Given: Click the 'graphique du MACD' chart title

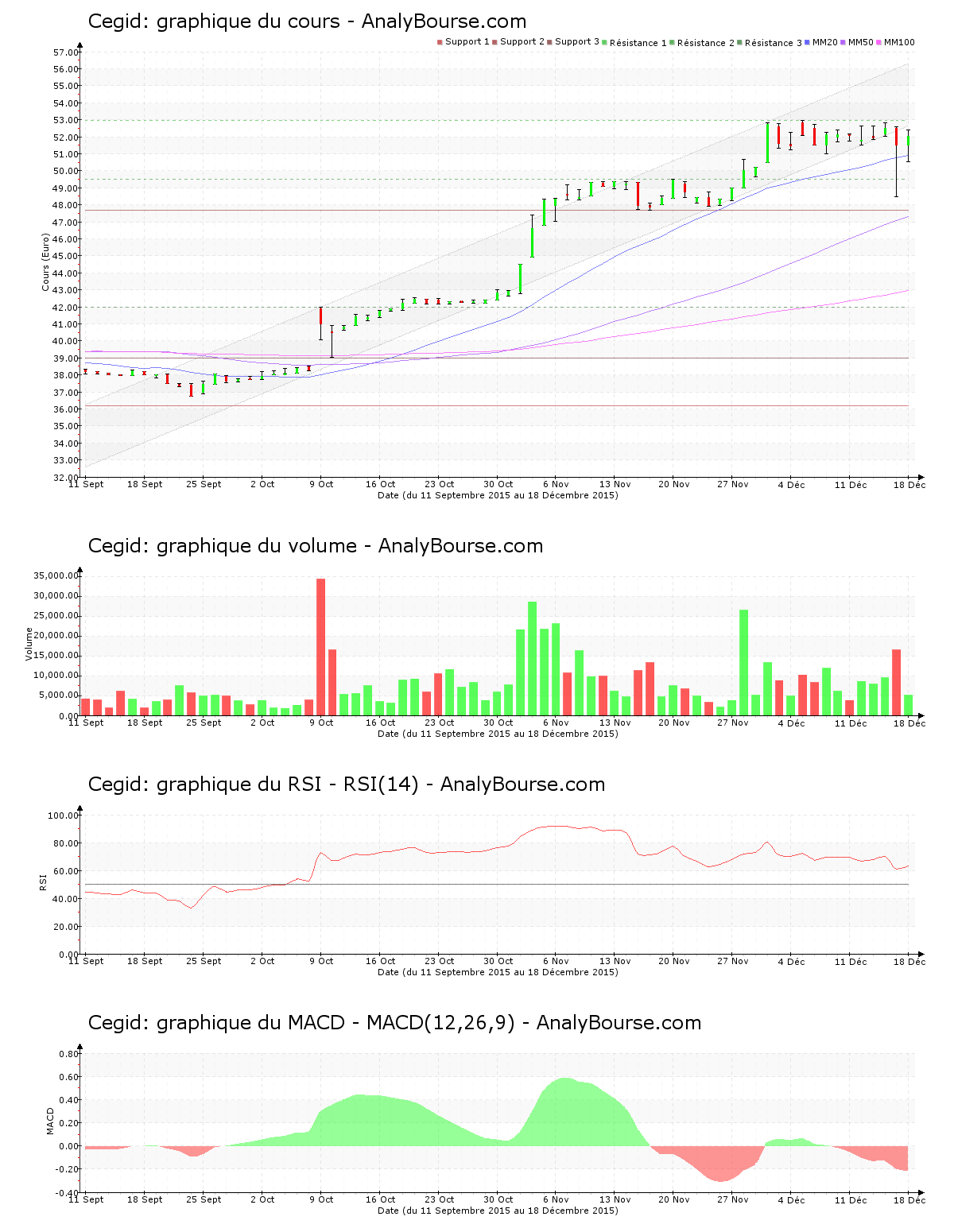Looking at the screenshot, I should [x=394, y=1023].
